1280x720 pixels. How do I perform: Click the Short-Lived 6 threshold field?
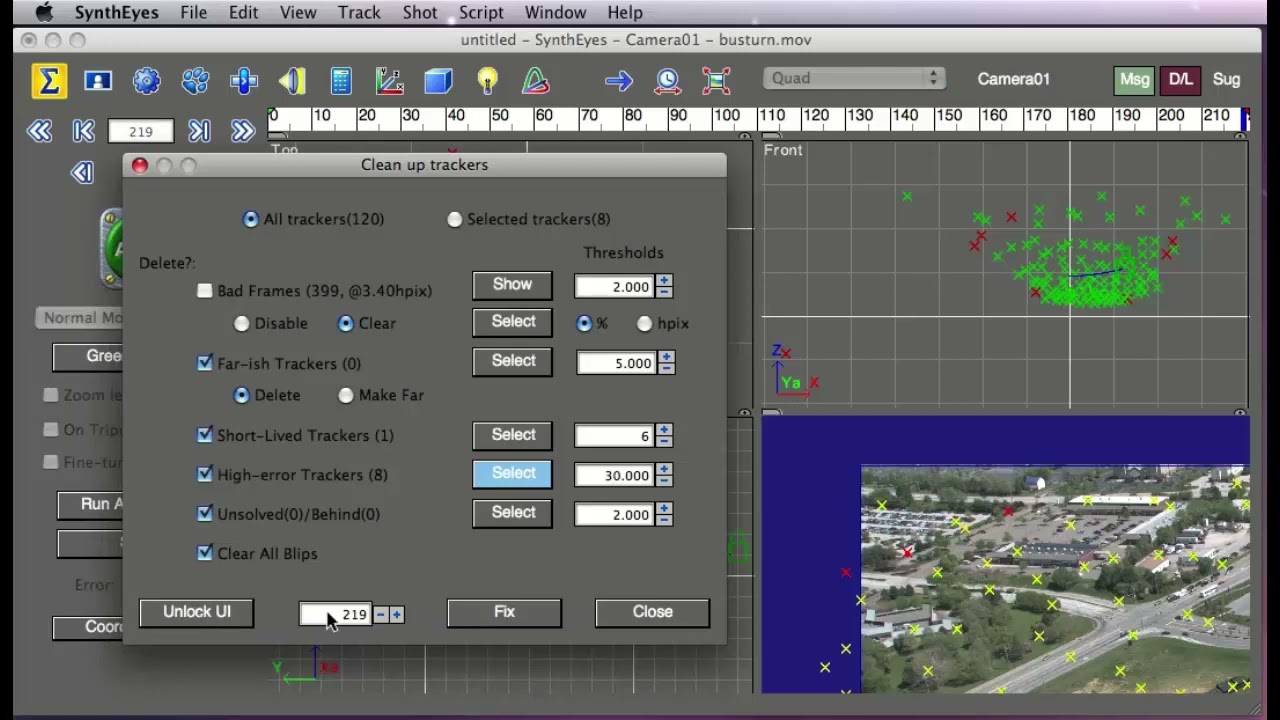(615, 436)
